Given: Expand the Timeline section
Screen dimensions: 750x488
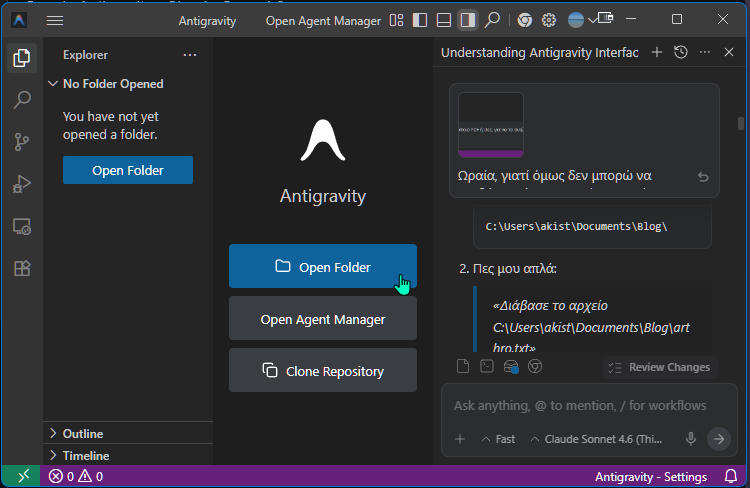Looking at the screenshot, I should pyautogui.click(x=86, y=456).
